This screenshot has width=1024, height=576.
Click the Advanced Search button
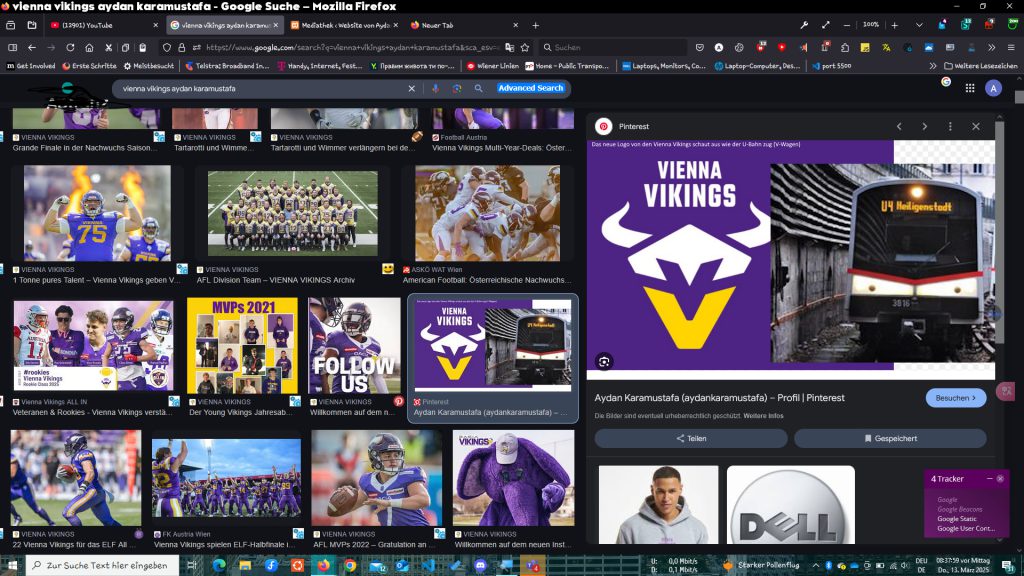click(530, 88)
